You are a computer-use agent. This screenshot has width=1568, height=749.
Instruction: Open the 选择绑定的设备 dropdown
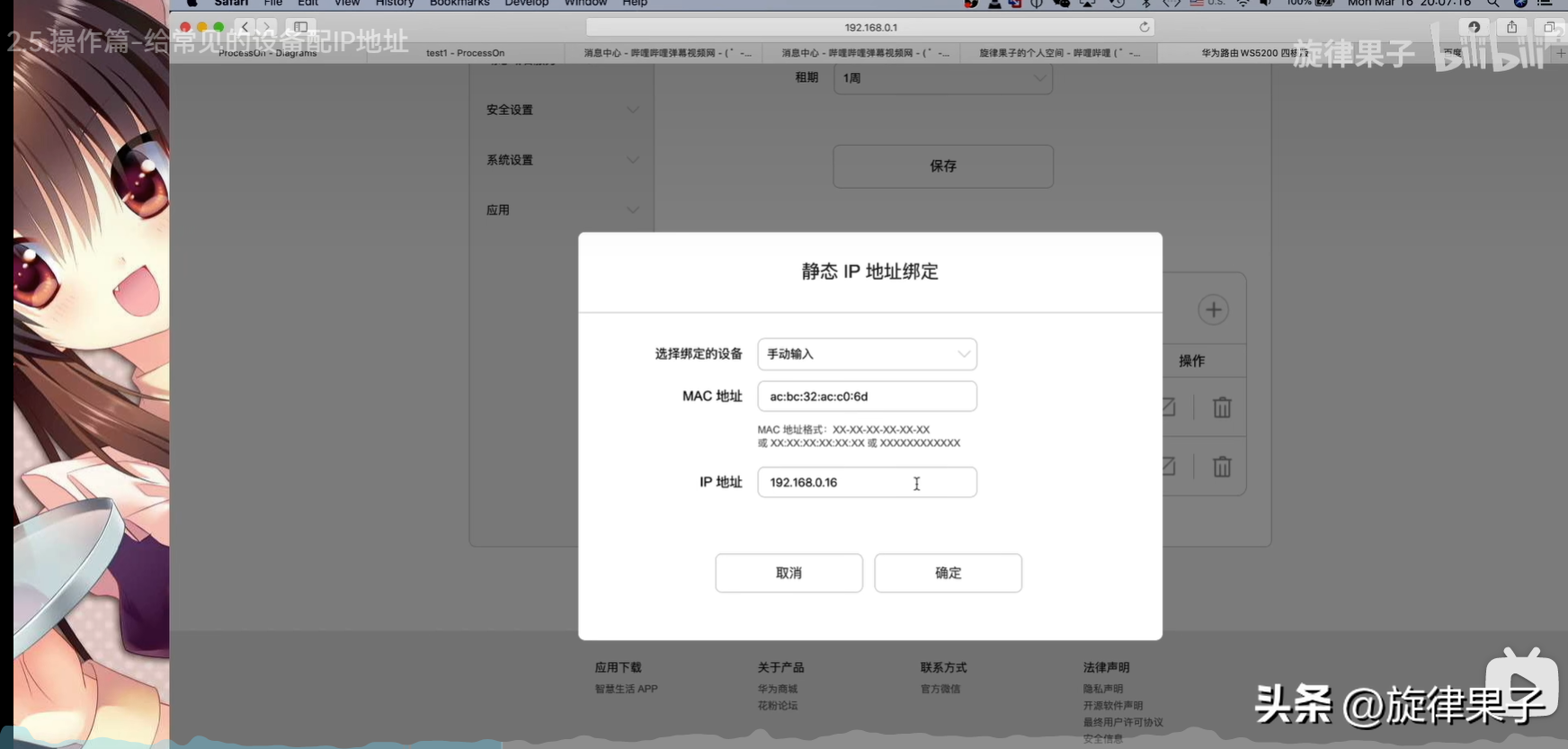tap(867, 354)
